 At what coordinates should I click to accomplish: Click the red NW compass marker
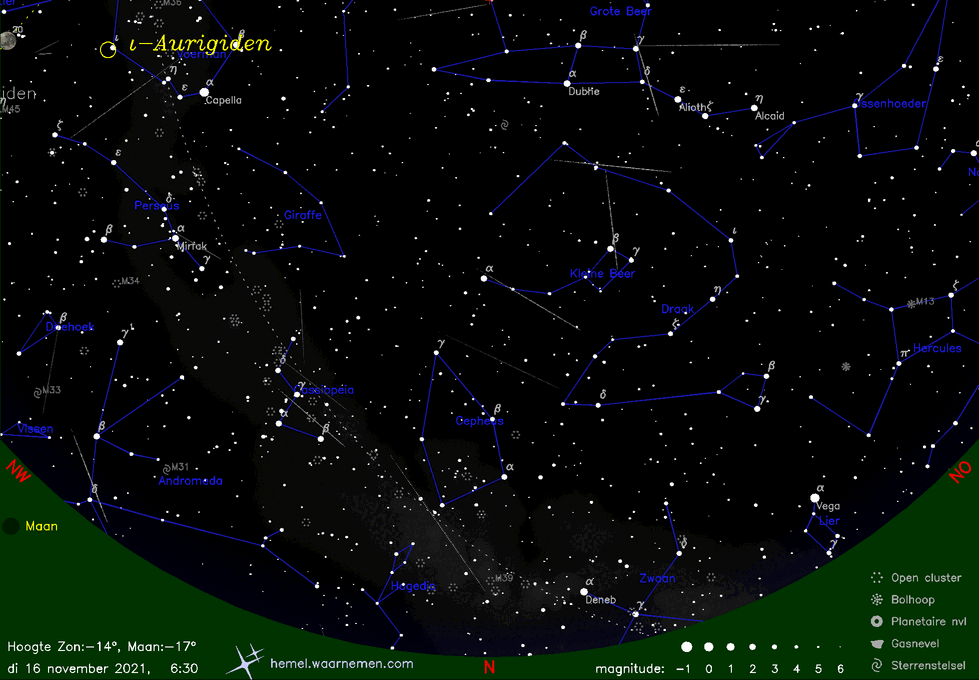[18, 470]
